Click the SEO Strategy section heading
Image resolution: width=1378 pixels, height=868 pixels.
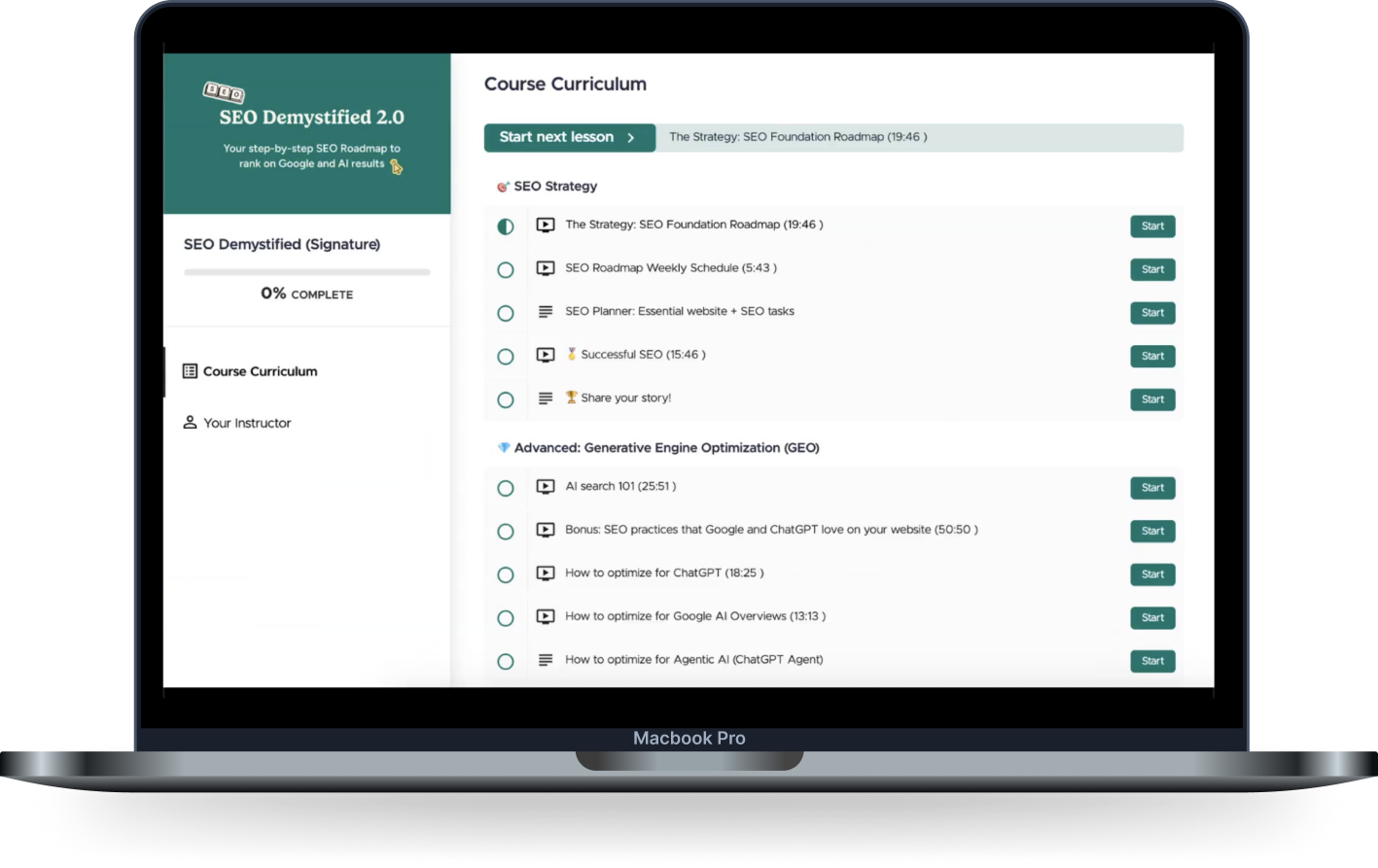(x=555, y=187)
